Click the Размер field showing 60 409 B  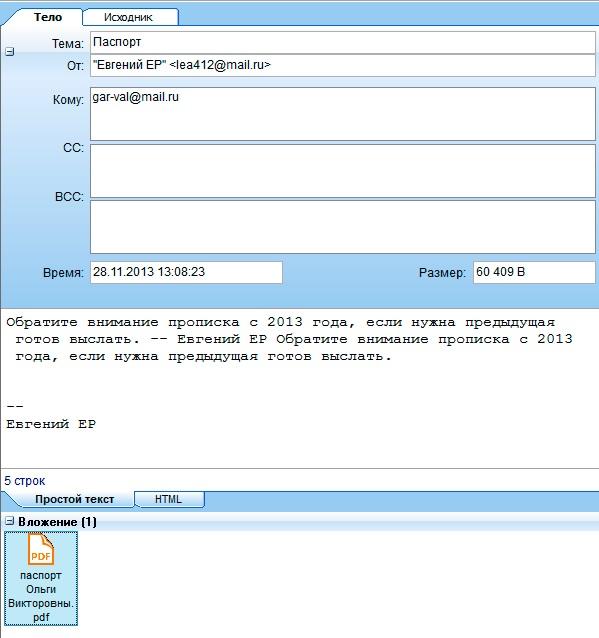(534, 272)
